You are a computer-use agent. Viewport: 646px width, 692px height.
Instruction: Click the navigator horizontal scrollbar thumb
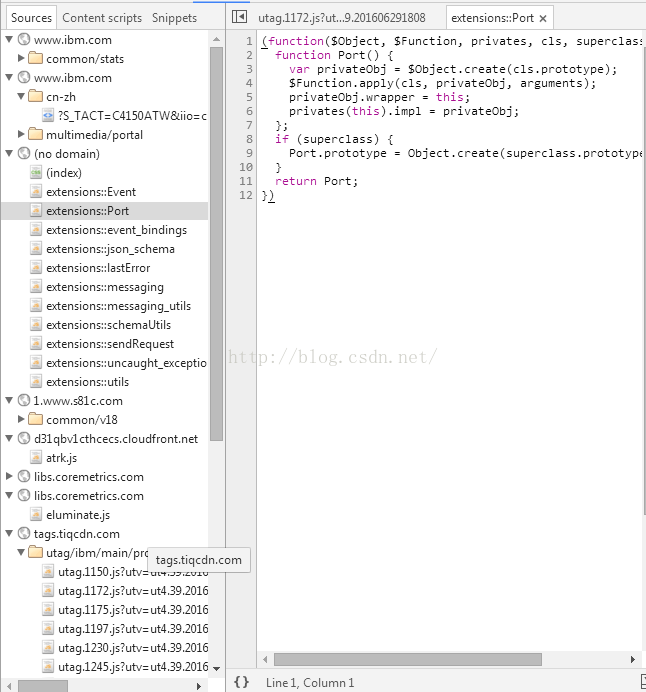[x=43, y=686]
